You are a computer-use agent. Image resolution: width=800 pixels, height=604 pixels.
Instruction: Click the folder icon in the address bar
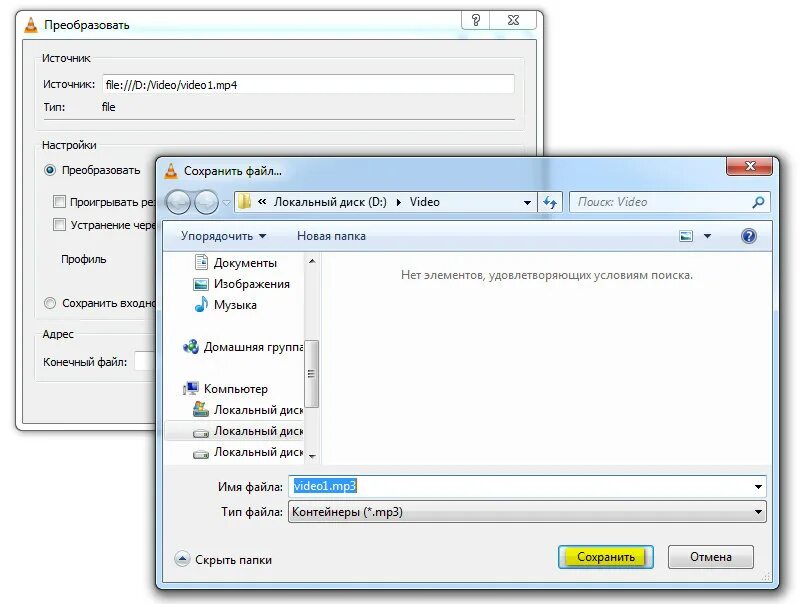coord(245,202)
